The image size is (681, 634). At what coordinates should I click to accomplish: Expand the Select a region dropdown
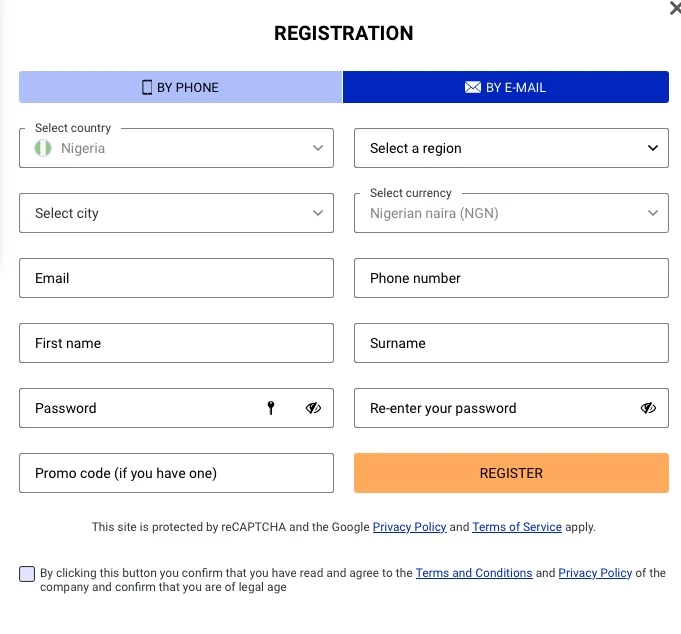(511, 148)
